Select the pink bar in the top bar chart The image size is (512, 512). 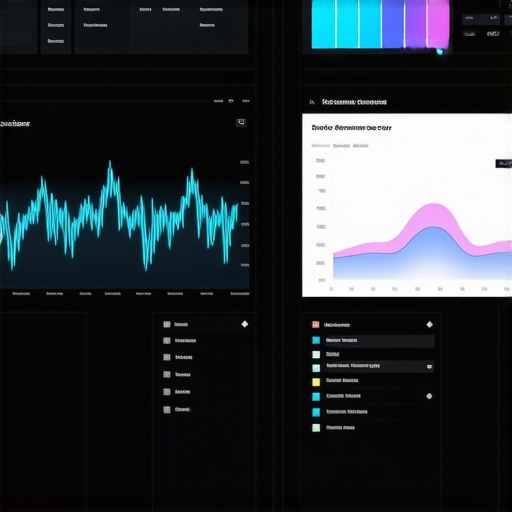pos(438,23)
